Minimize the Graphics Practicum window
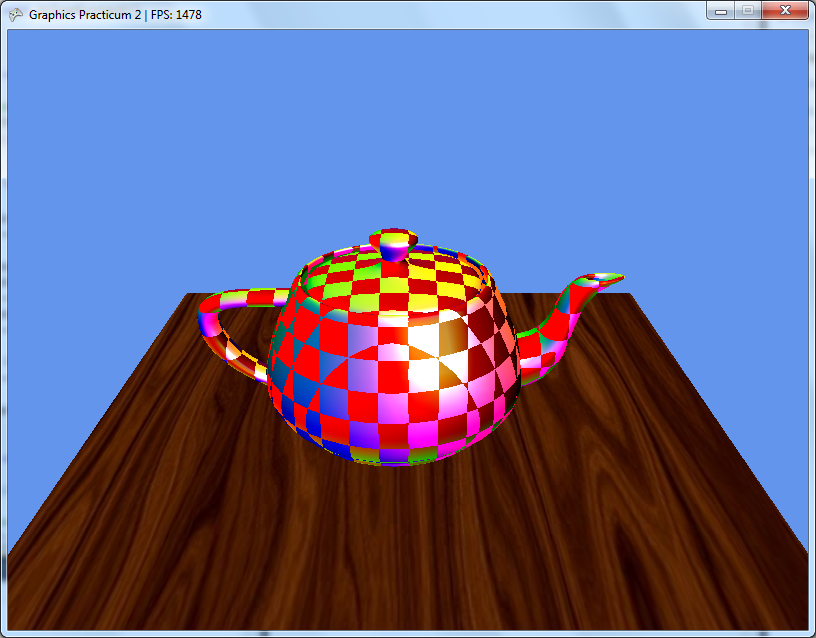This screenshot has height=638, width=816. point(721,10)
